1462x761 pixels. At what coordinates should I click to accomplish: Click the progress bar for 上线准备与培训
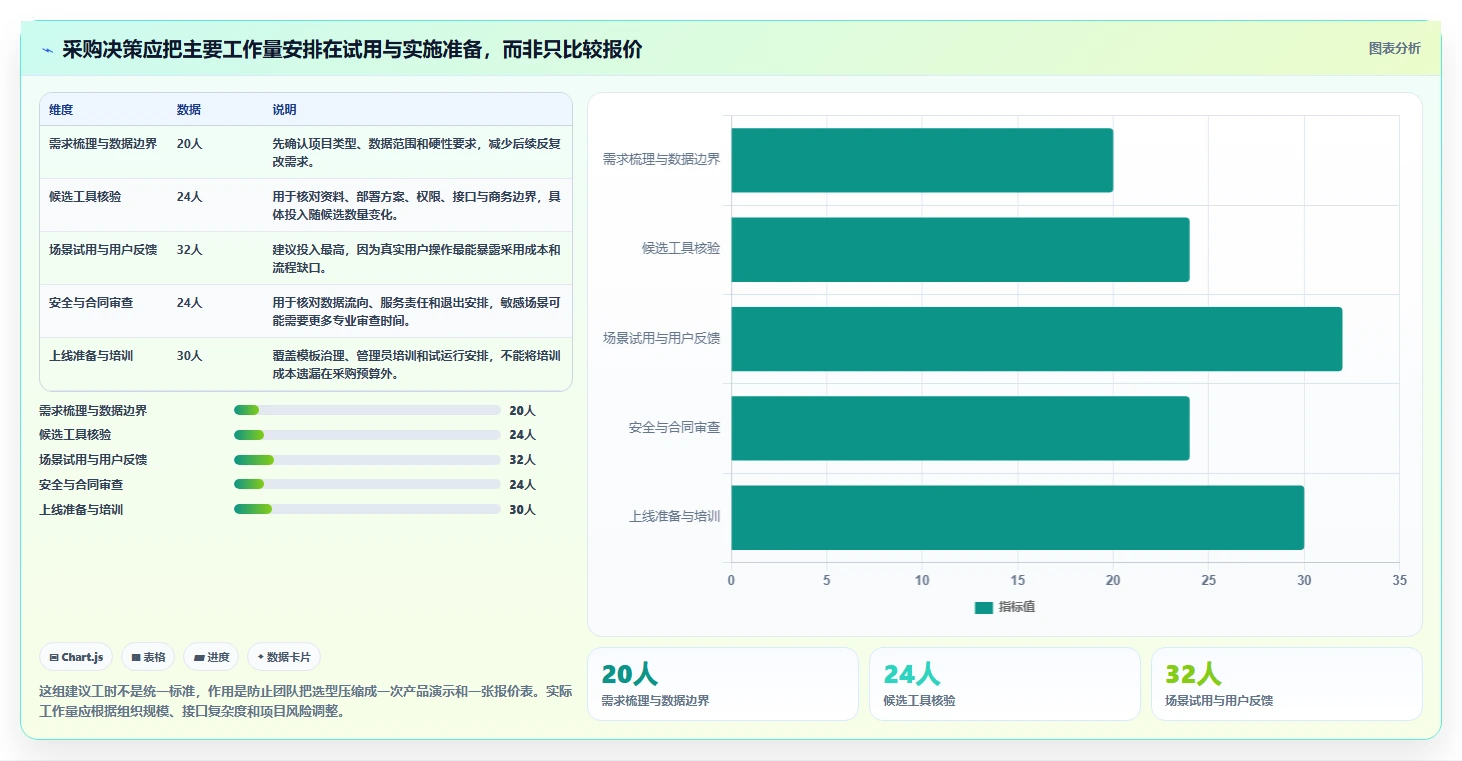pyautogui.click(x=367, y=509)
